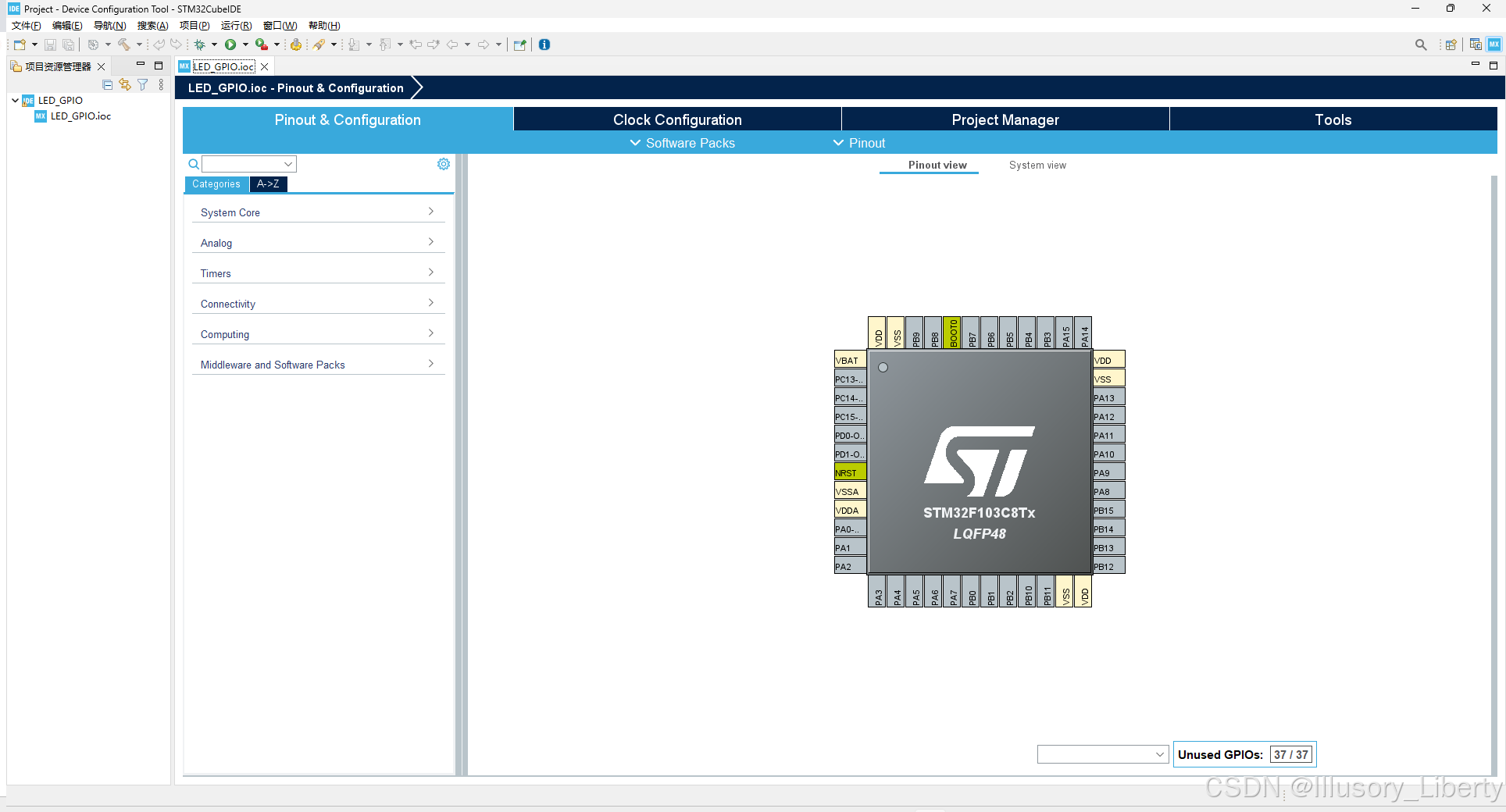Click the blue information icon
The image size is (1506, 812).
544,45
